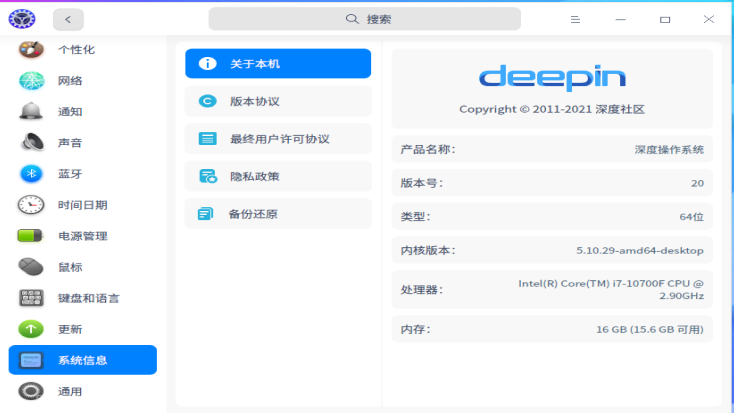The height and width of the screenshot is (413, 734).
Task: Minimize the Control Center window
Action: point(620,19)
